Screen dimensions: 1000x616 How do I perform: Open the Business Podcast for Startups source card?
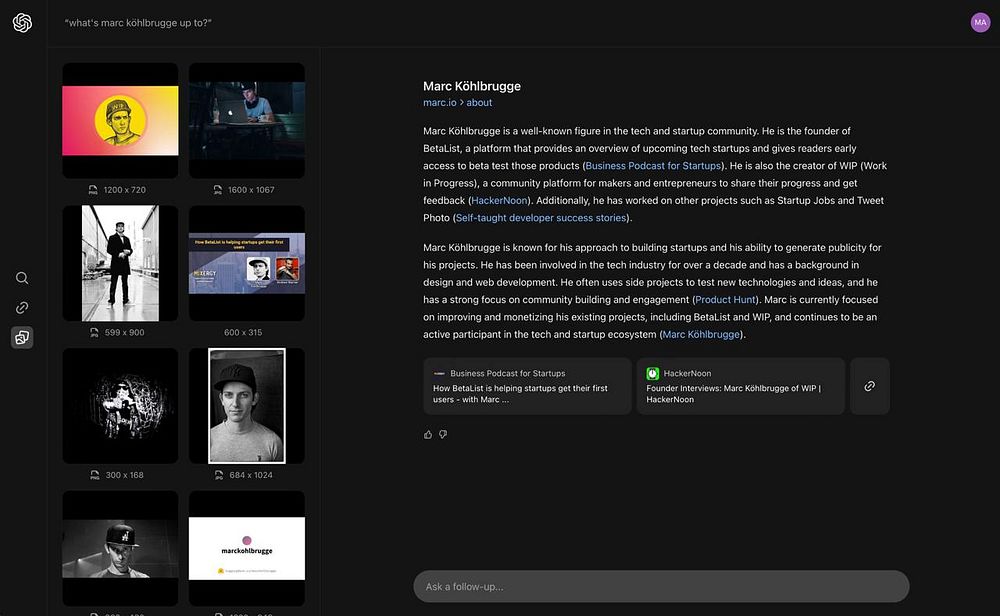click(x=527, y=386)
